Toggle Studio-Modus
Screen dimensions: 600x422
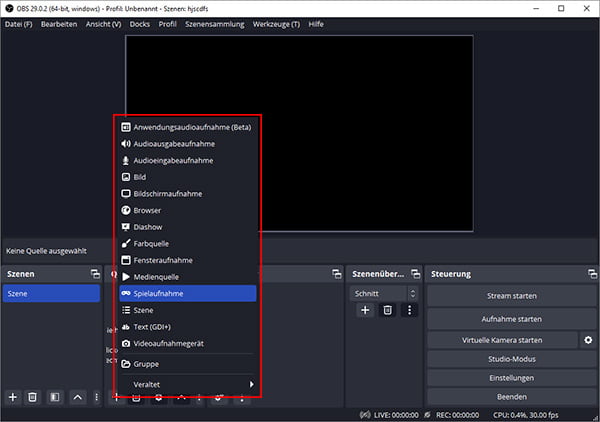(x=512, y=359)
